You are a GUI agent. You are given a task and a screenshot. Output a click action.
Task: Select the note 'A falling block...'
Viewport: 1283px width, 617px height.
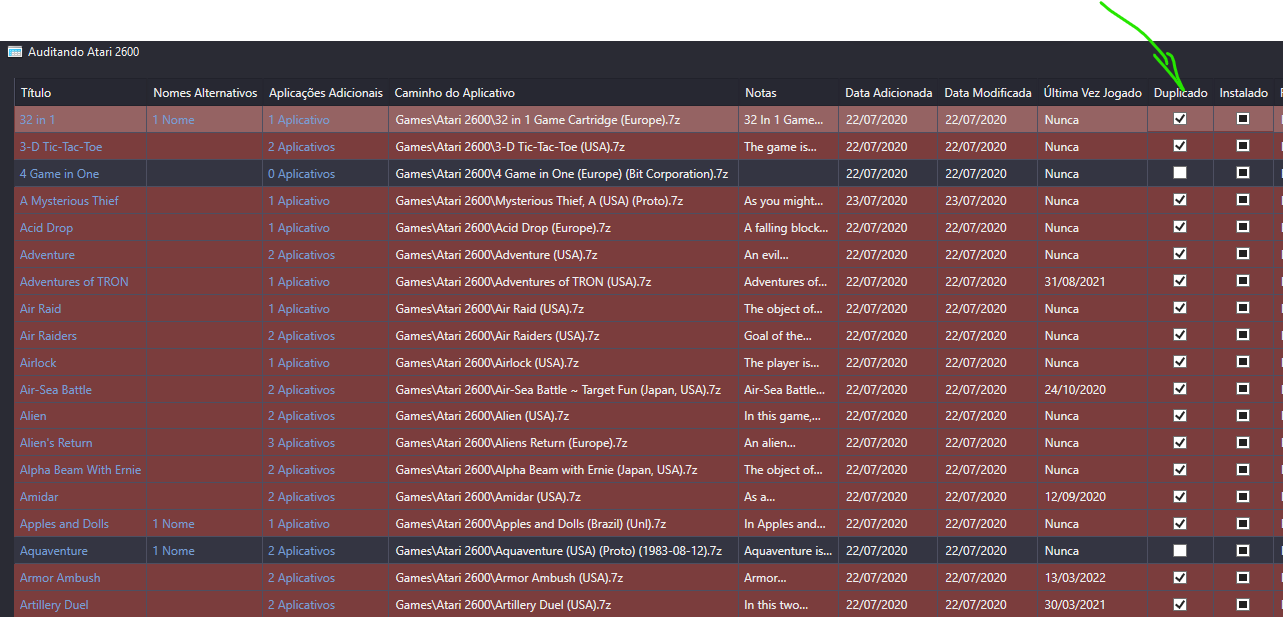[786, 228]
